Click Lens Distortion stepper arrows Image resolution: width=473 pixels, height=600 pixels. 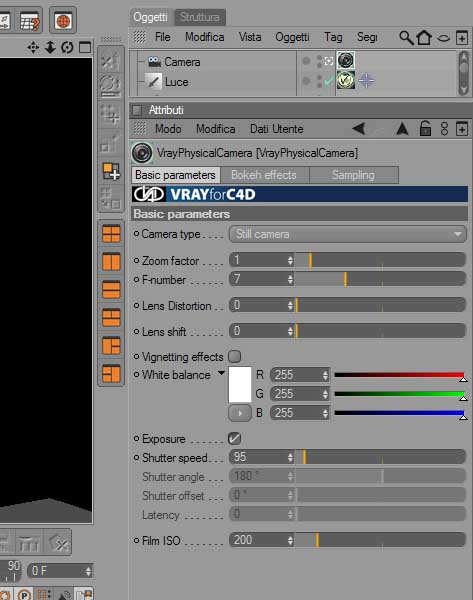click(290, 305)
